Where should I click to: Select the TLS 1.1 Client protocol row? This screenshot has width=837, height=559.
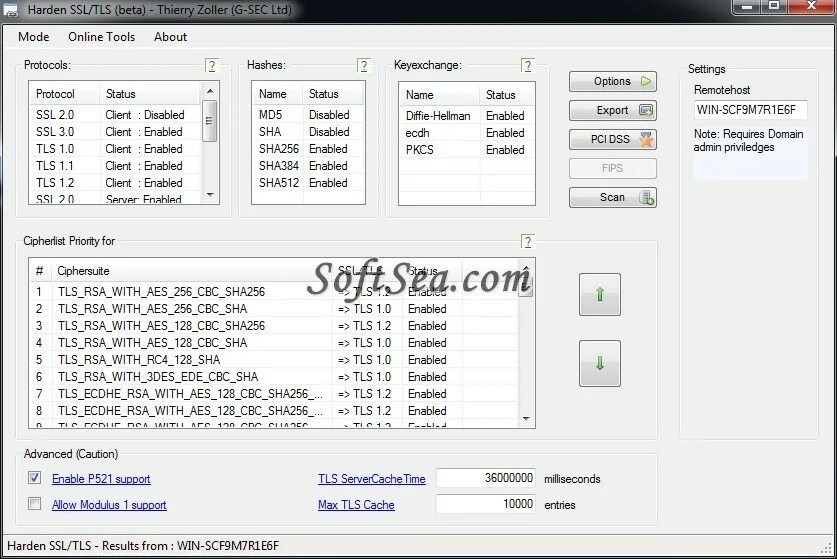(116, 166)
